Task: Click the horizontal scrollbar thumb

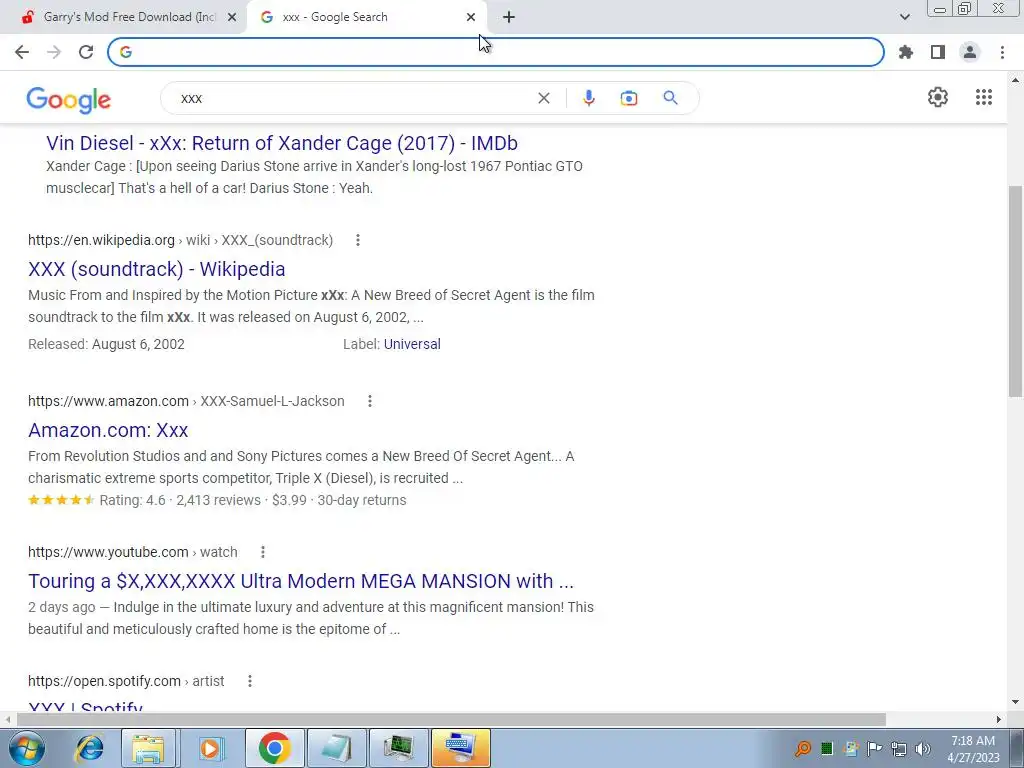Action: tap(451, 720)
